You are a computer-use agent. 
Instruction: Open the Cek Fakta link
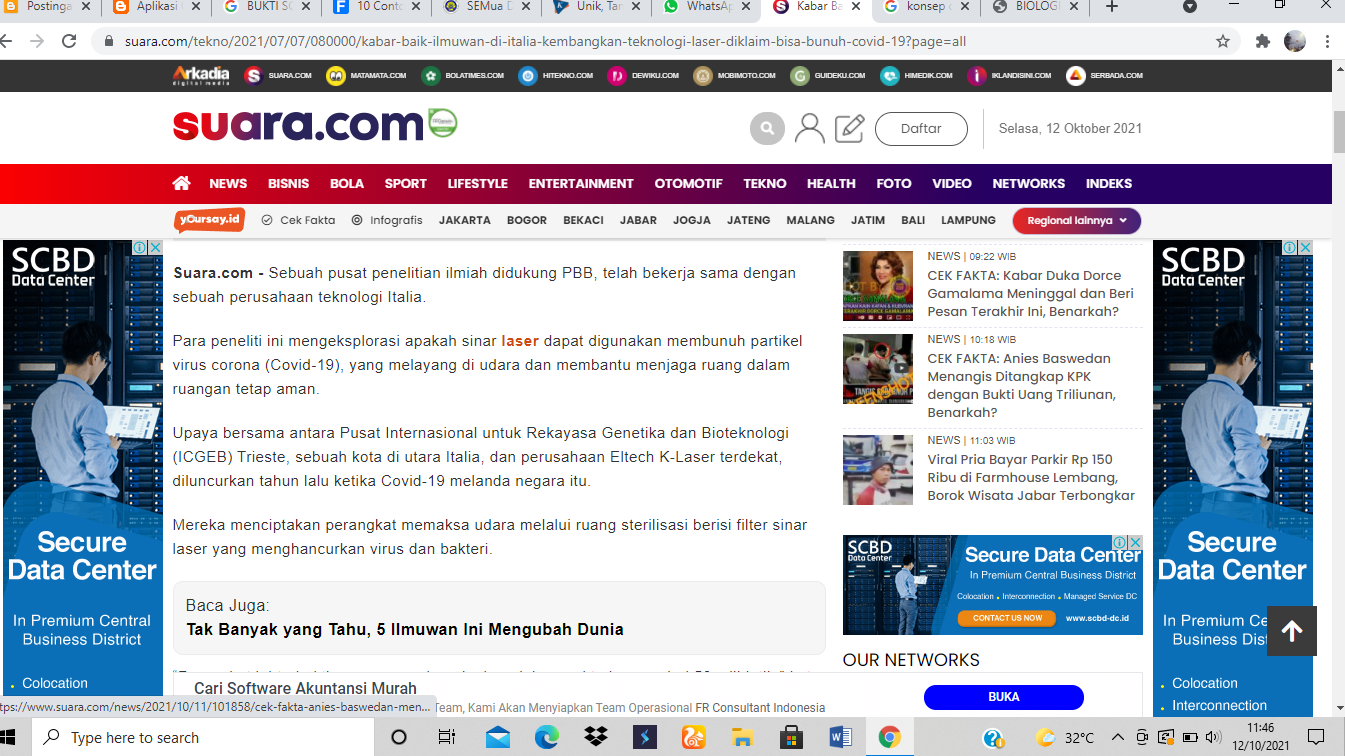pos(298,220)
